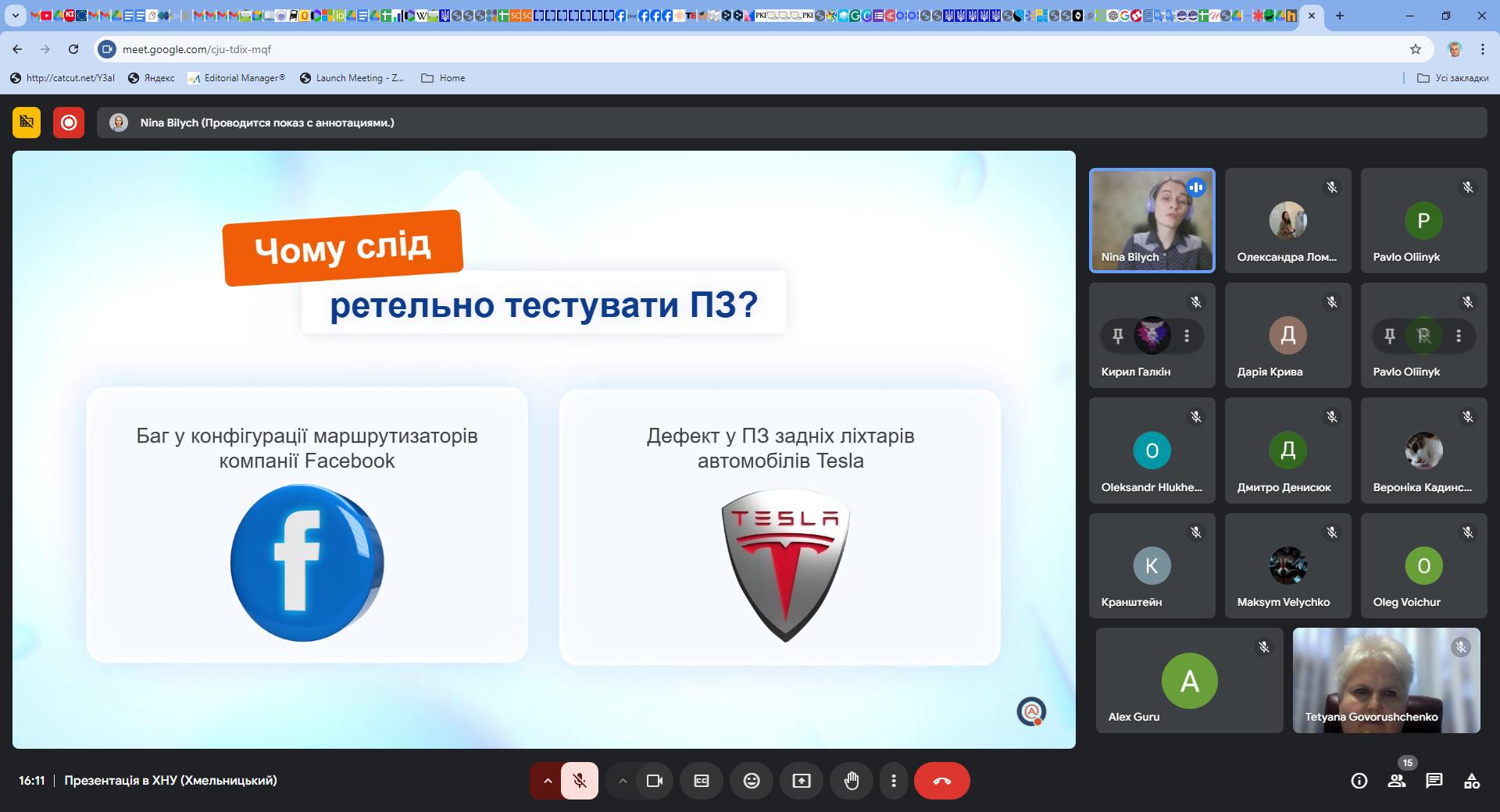Turn on closed captions
1500x812 pixels.
click(x=702, y=781)
